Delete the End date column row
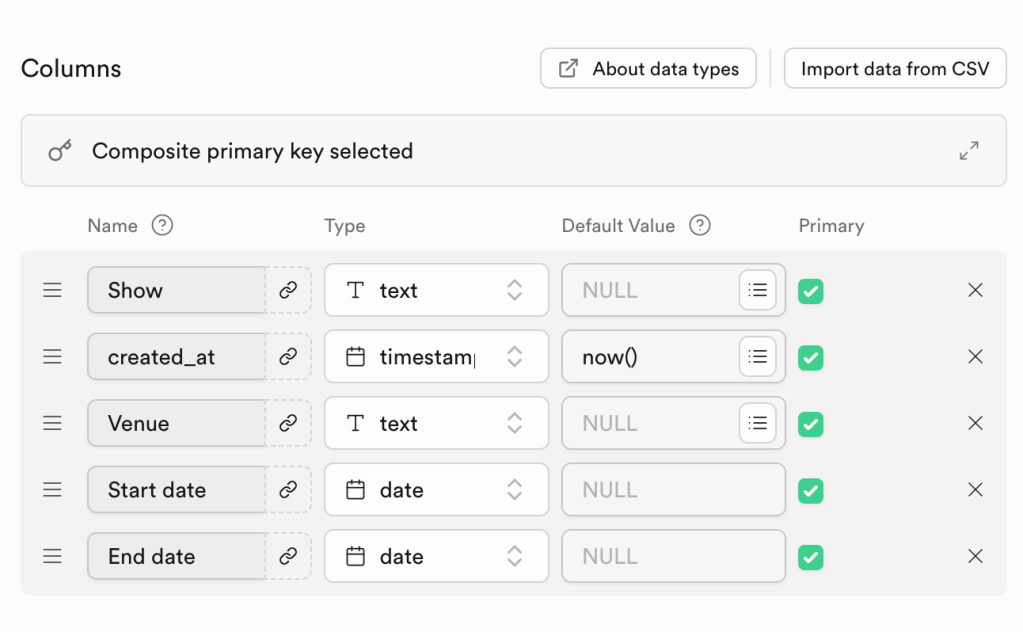The image size is (1023, 632). (975, 557)
